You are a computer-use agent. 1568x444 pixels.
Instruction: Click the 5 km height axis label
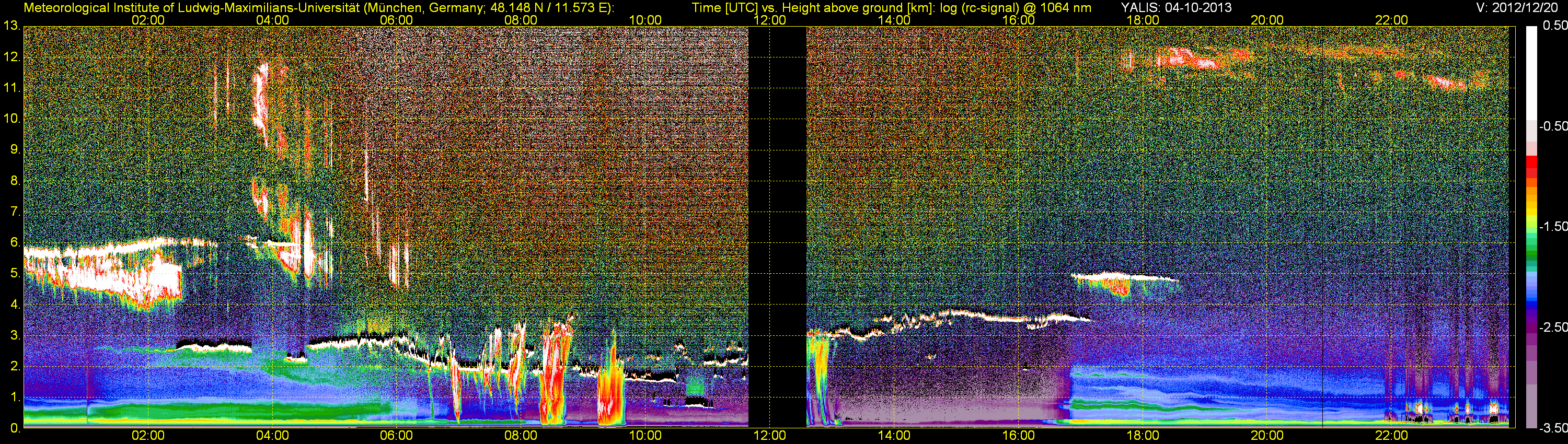click(x=15, y=274)
